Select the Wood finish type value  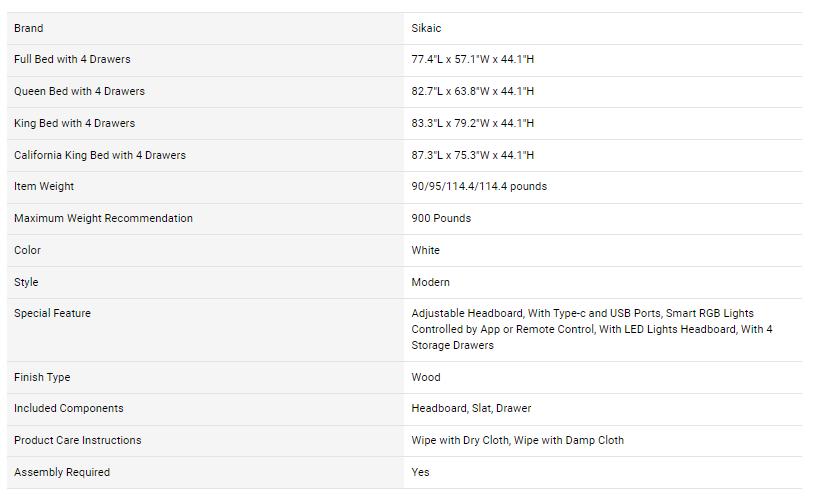(425, 378)
